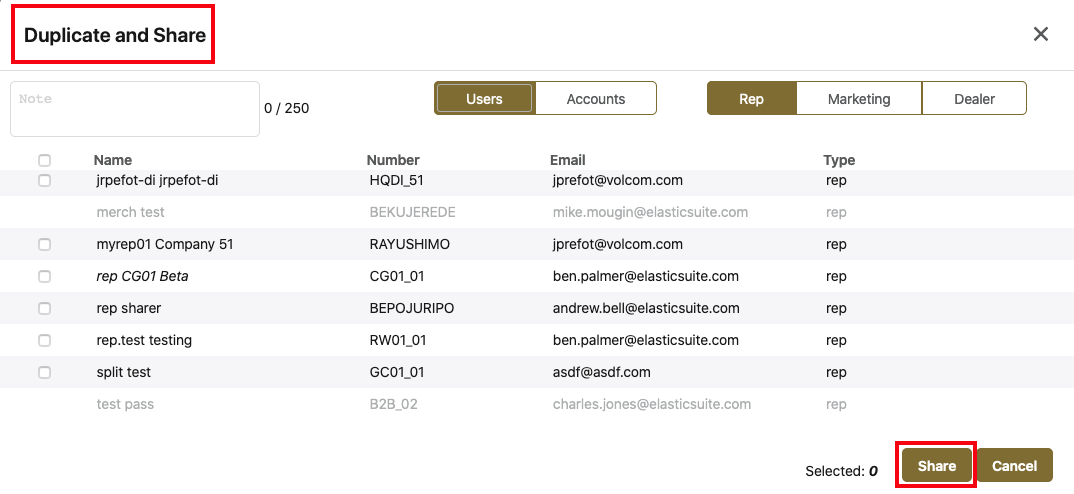Cancel the share dialog
1074x494 pixels.
(1014, 466)
